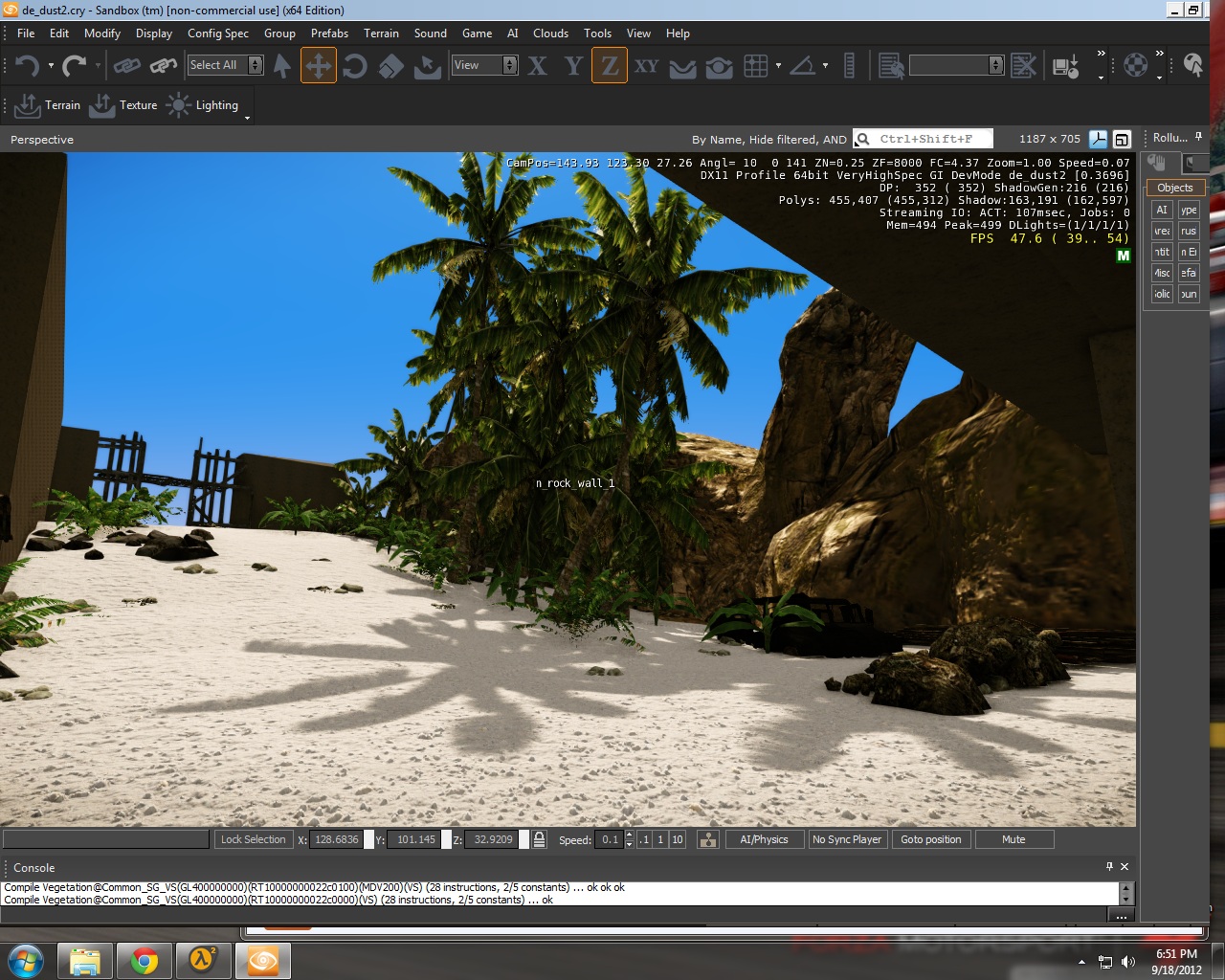Select the terrain selection tool
1225x980 pixels.
427,65
